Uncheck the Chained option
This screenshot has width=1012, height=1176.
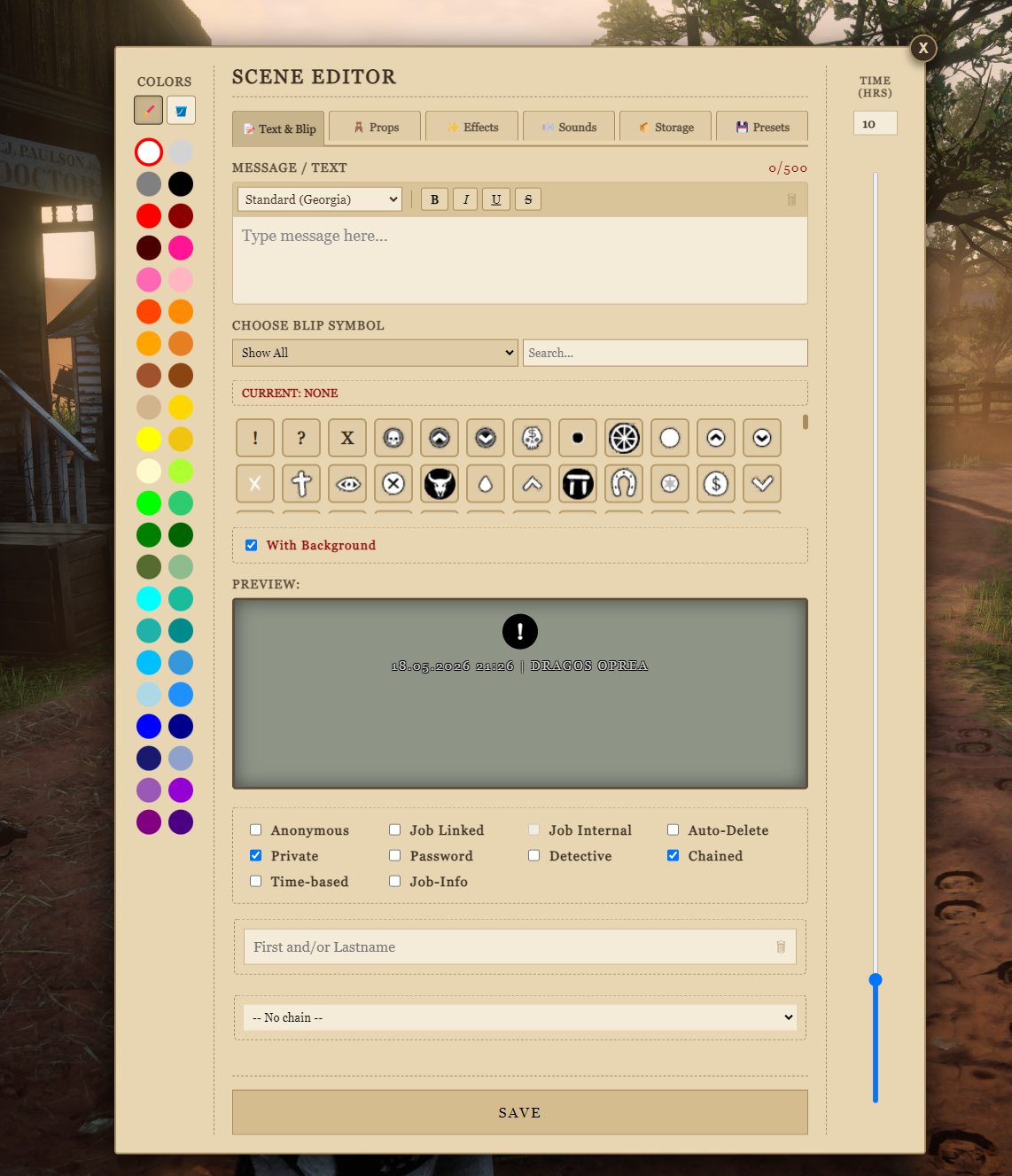coord(673,856)
